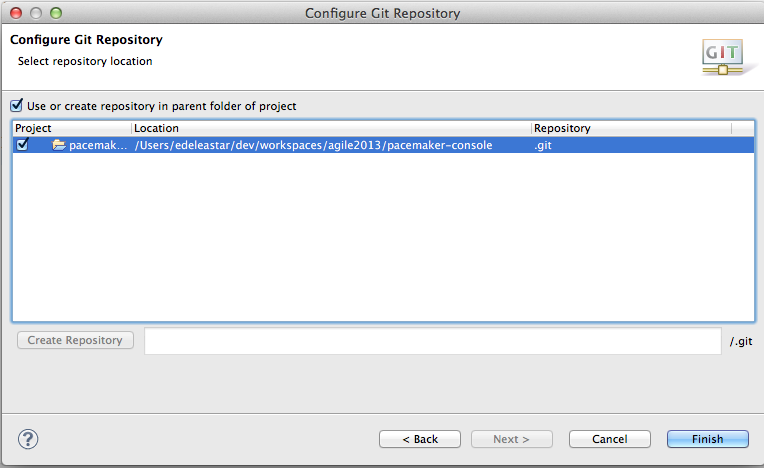The height and width of the screenshot is (468, 764).
Task: Minimize the dialog with the yellow button
Action: click(x=36, y=13)
